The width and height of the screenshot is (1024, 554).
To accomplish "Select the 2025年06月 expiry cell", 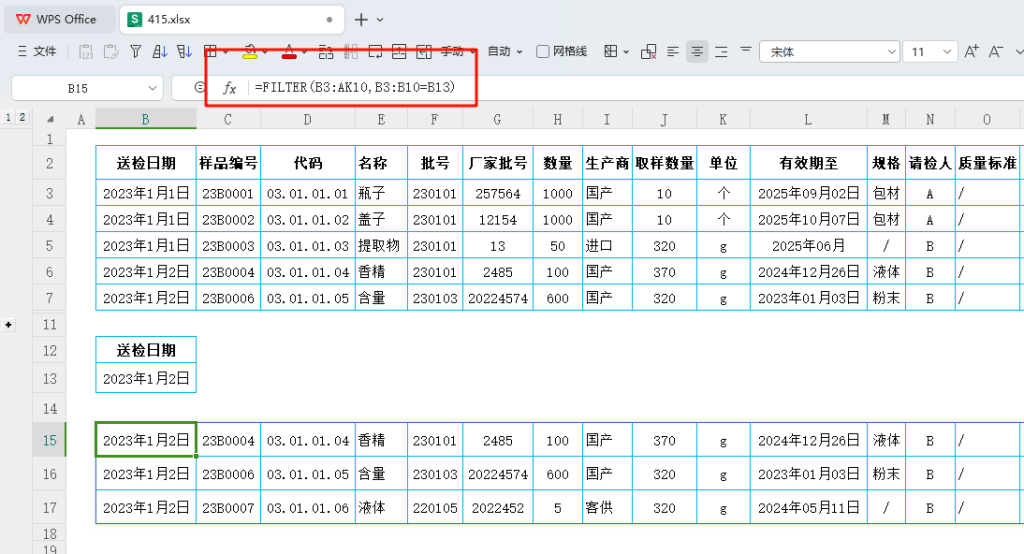I will tap(809, 246).
